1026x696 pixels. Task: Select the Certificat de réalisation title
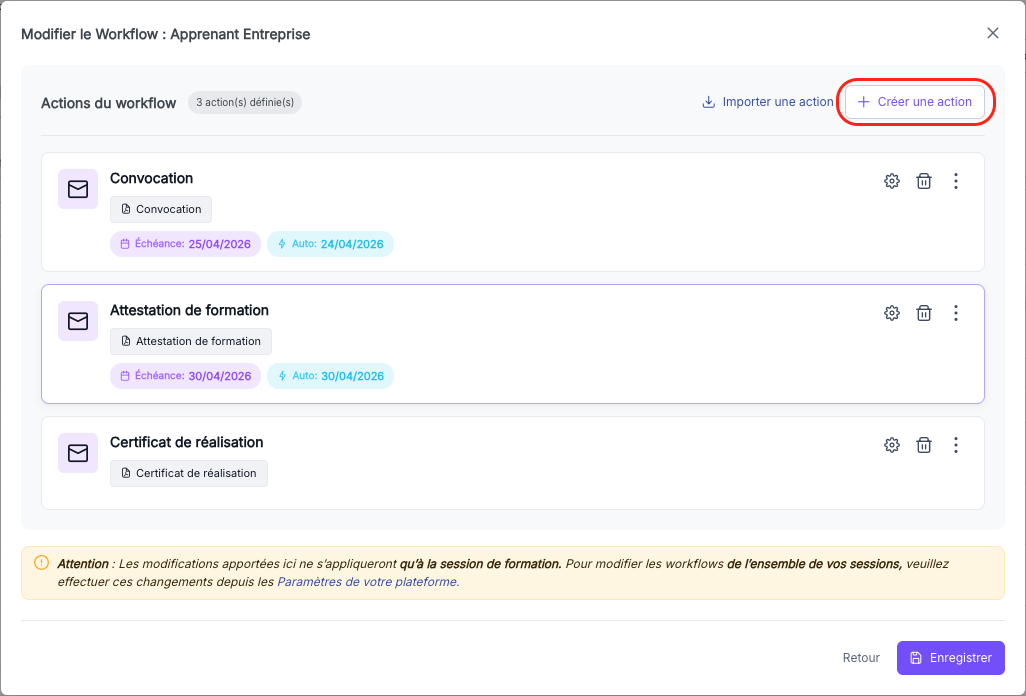pos(186,443)
